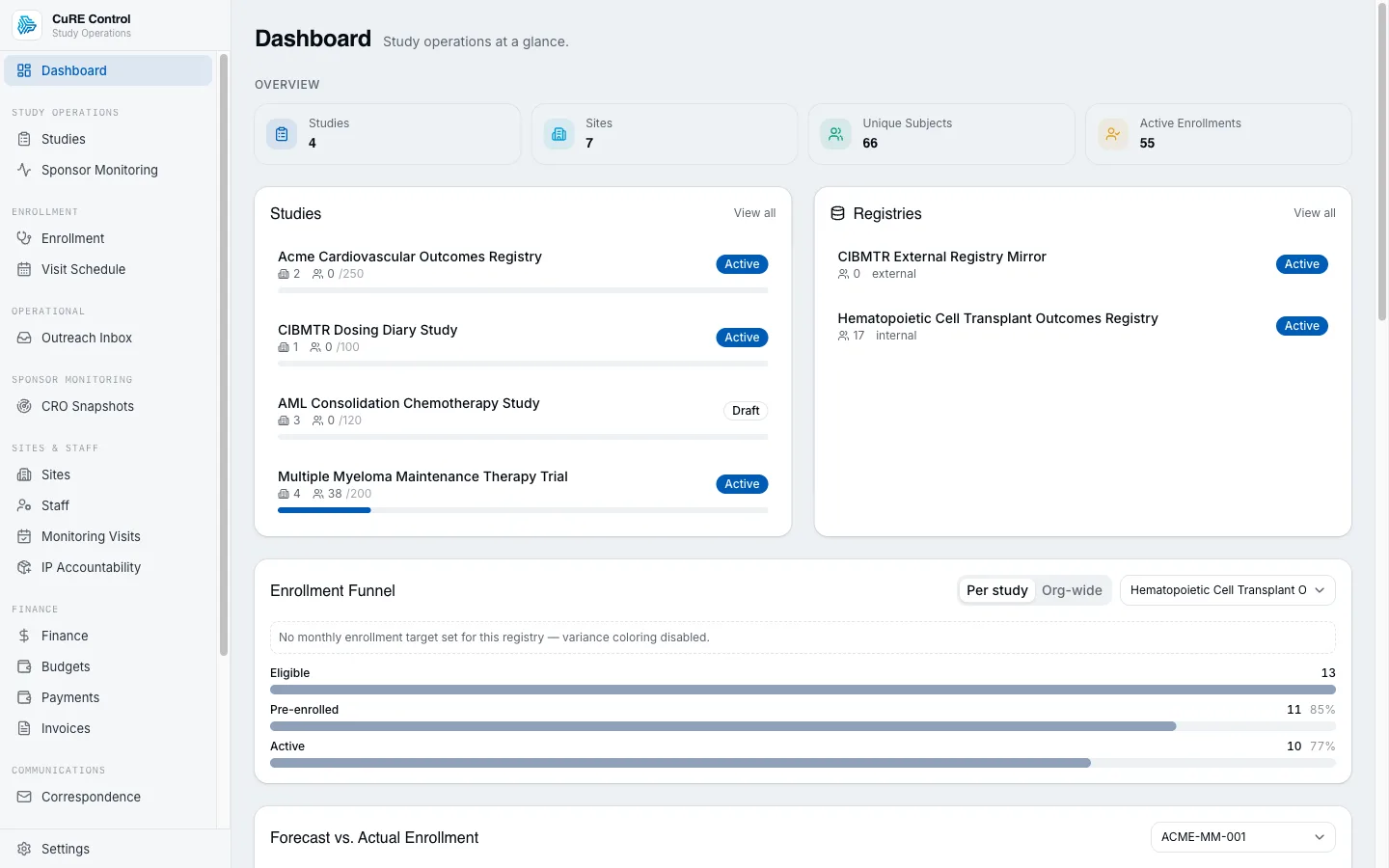Click the Active funnel bar

803,763
